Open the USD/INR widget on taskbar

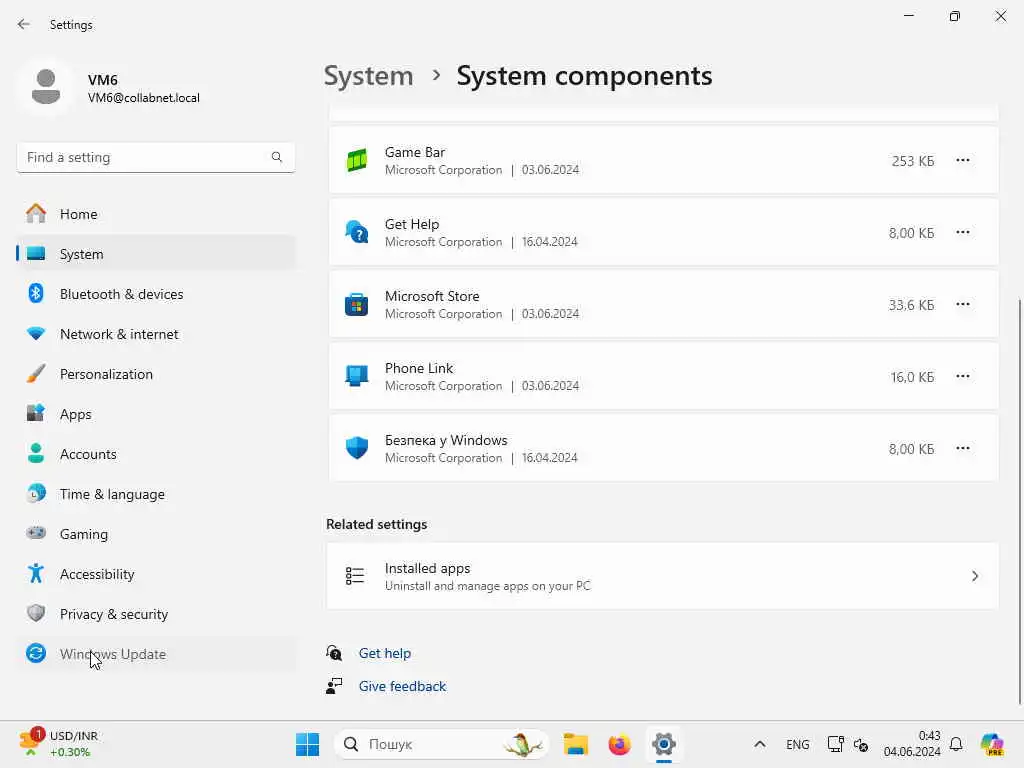(59, 744)
